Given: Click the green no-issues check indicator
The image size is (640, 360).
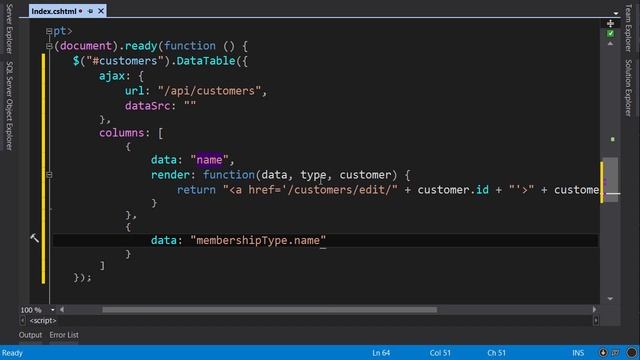Looking at the screenshot, I should tap(610, 33).
